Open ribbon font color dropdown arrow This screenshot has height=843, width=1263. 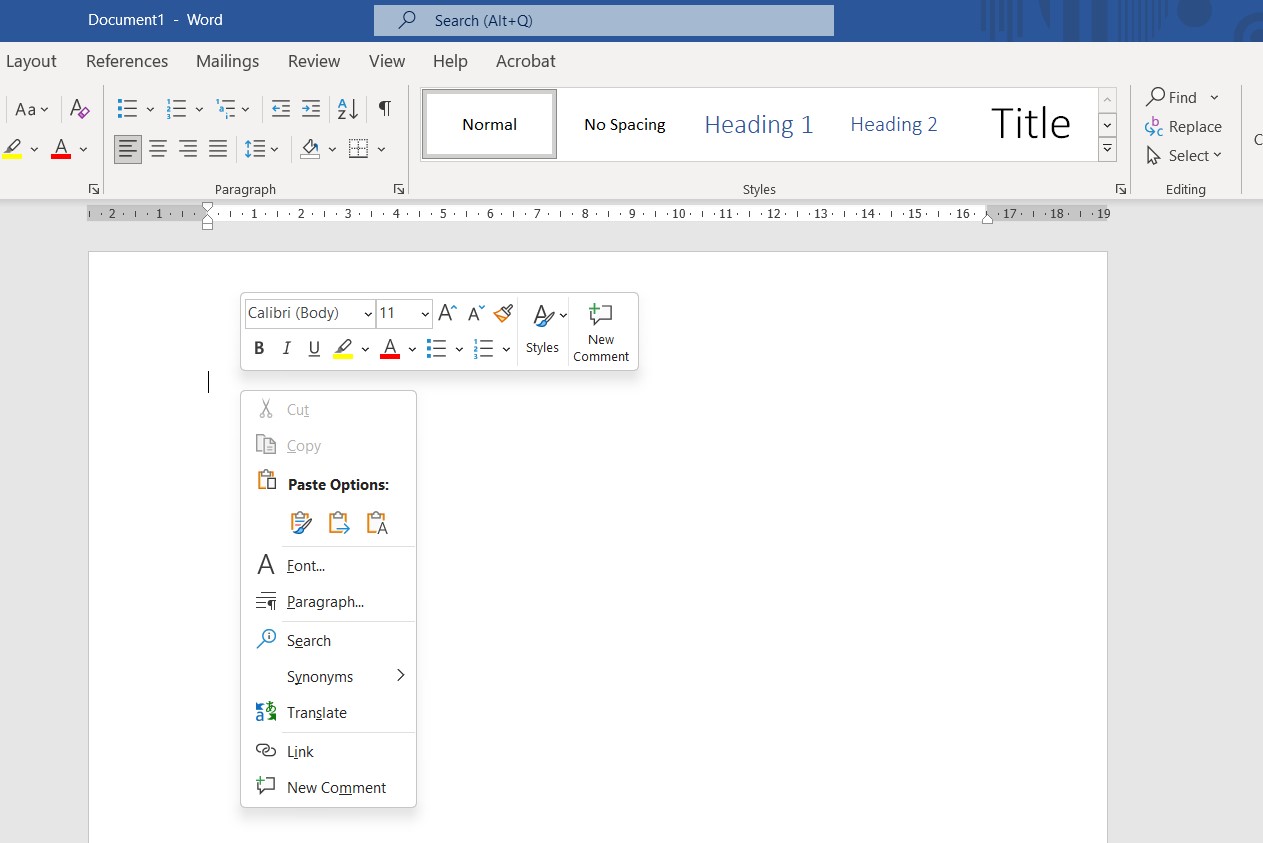pos(83,149)
